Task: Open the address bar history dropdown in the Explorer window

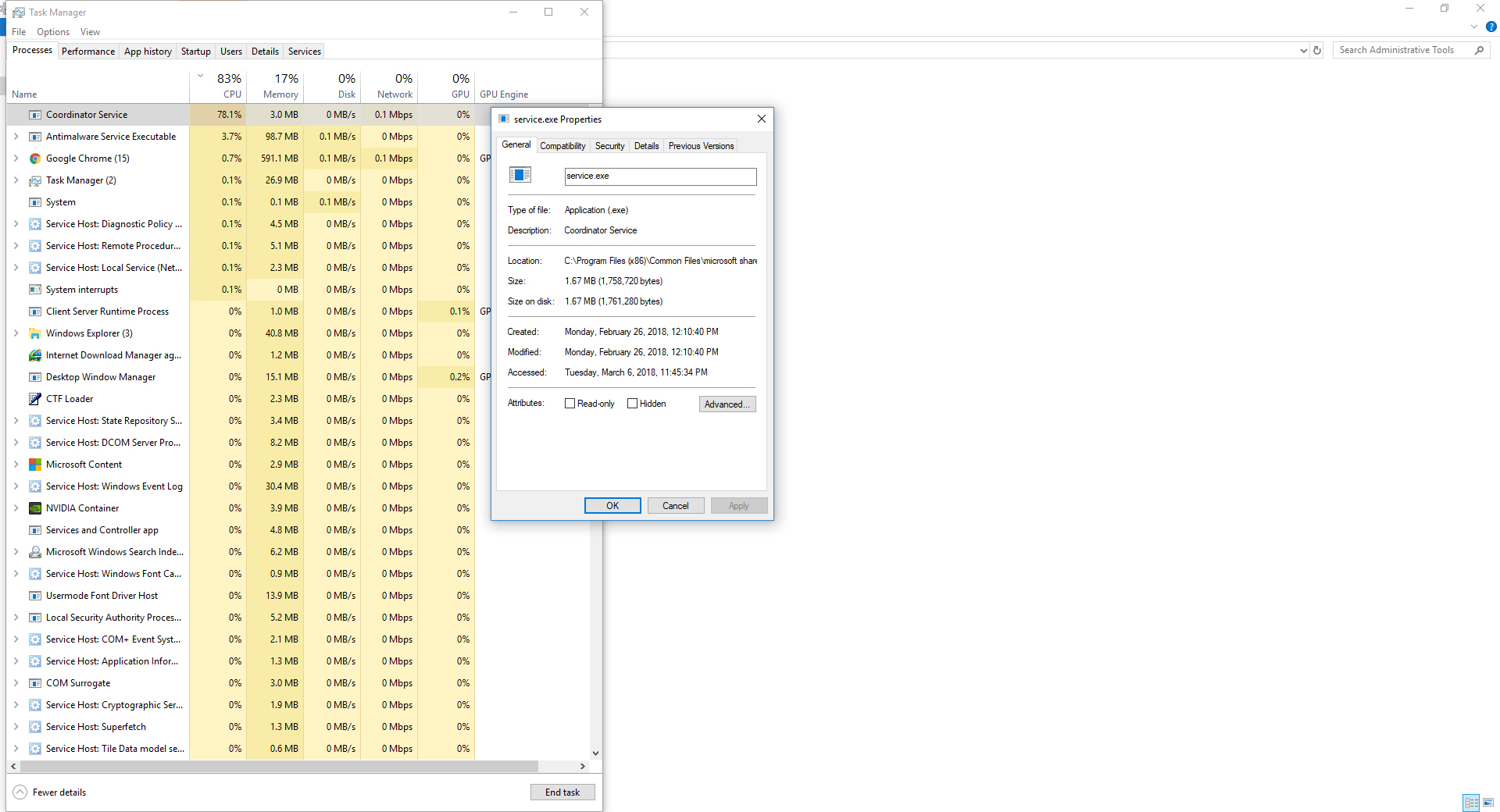Action: click(x=1303, y=50)
